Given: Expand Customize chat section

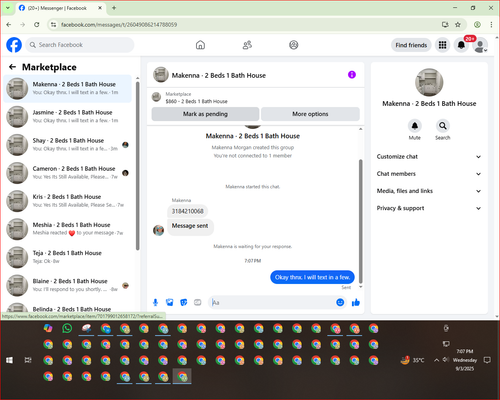Looking at the screenshot, I should pos(429,157).
